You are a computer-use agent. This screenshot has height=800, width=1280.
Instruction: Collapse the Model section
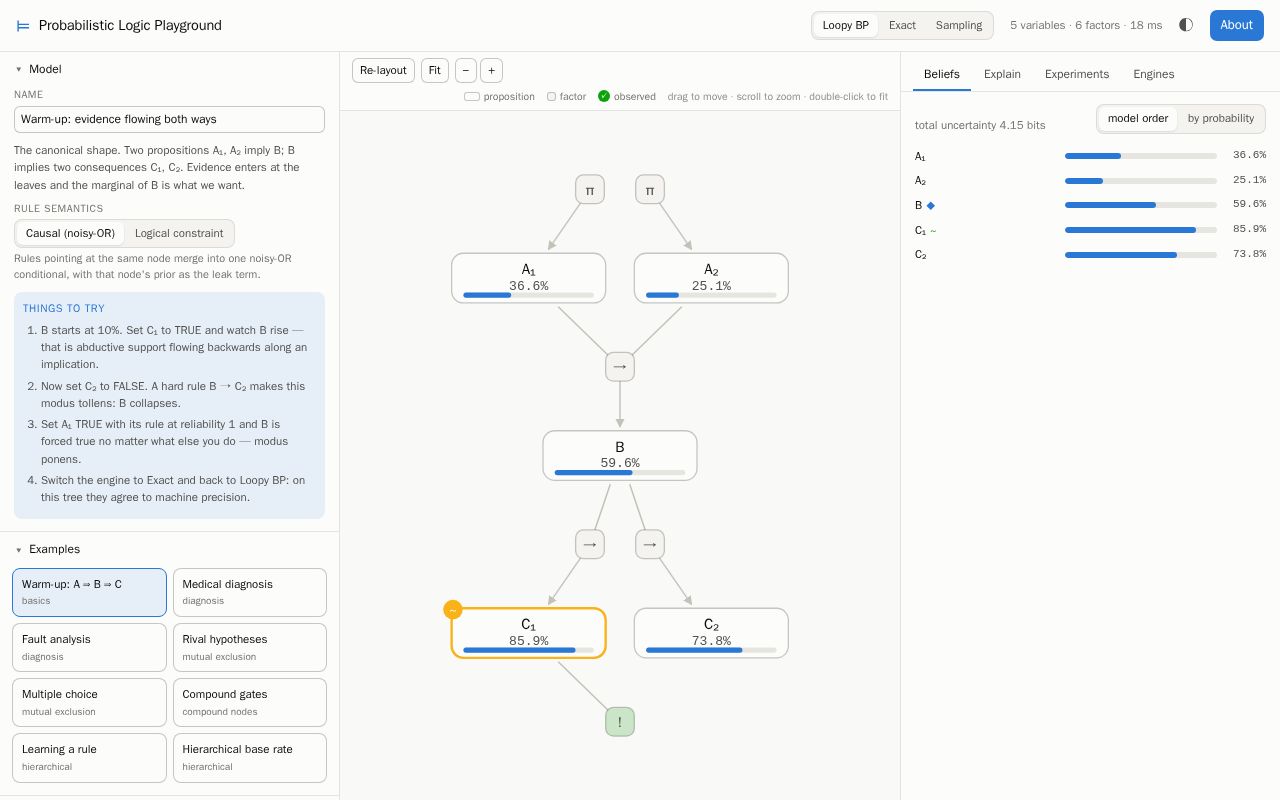point(38,69)
